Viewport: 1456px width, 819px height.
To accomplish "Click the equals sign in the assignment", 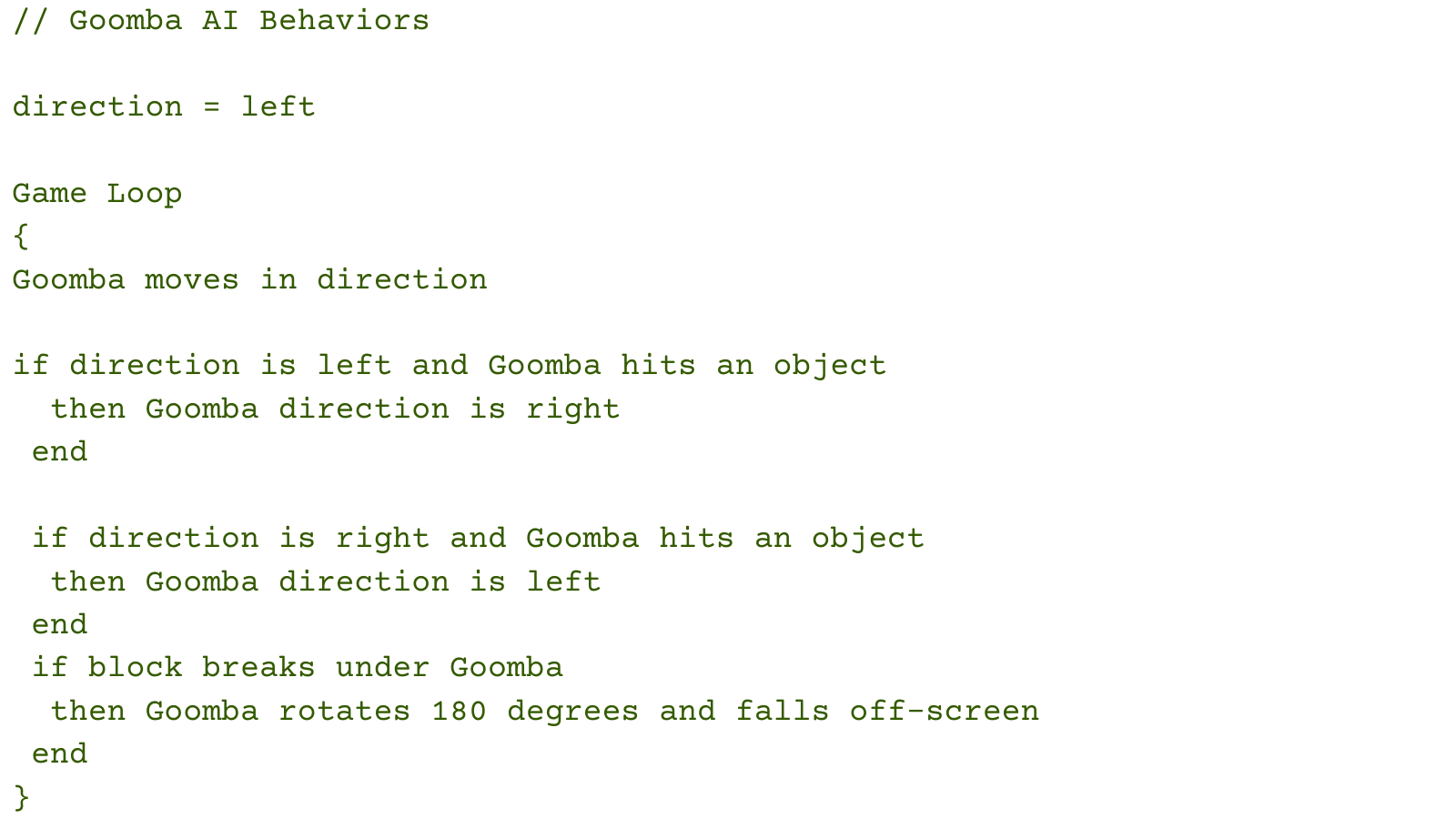I will 211,107.
